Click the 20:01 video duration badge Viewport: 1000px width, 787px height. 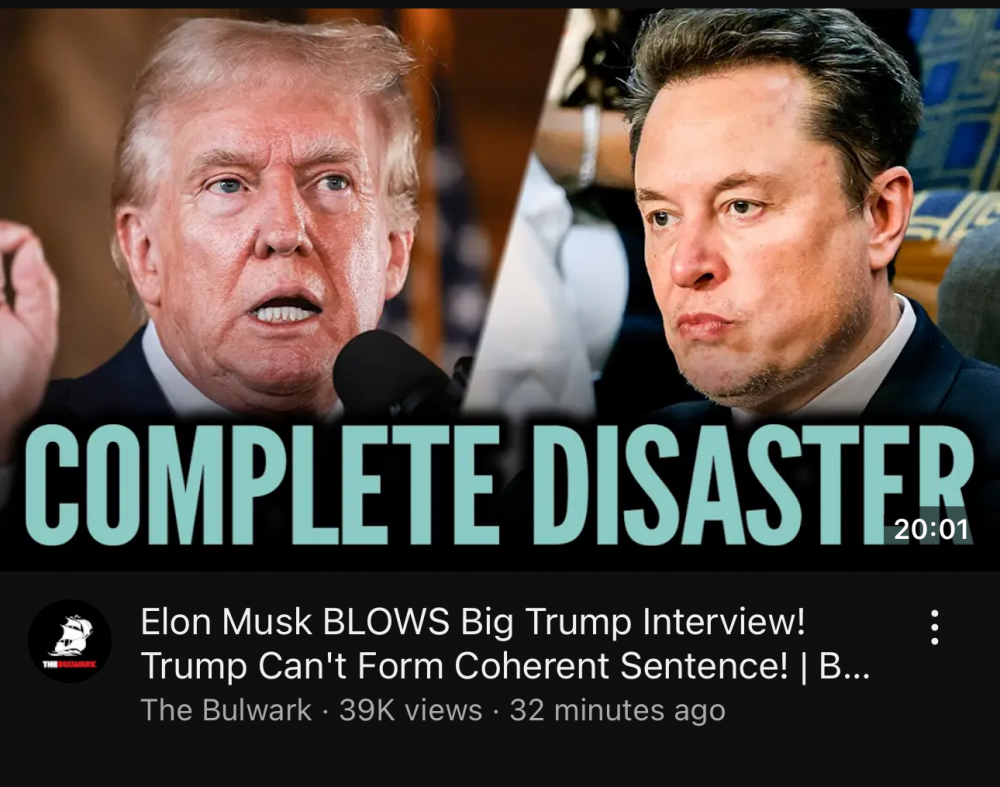(931, 529)
